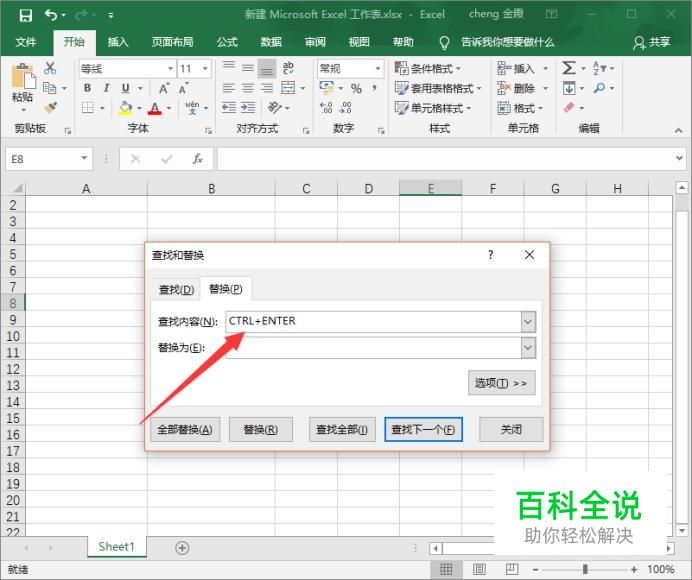This screenshot has height=580, width=692.
Task: Toggle Italic formatting
Action: point(106,88)
